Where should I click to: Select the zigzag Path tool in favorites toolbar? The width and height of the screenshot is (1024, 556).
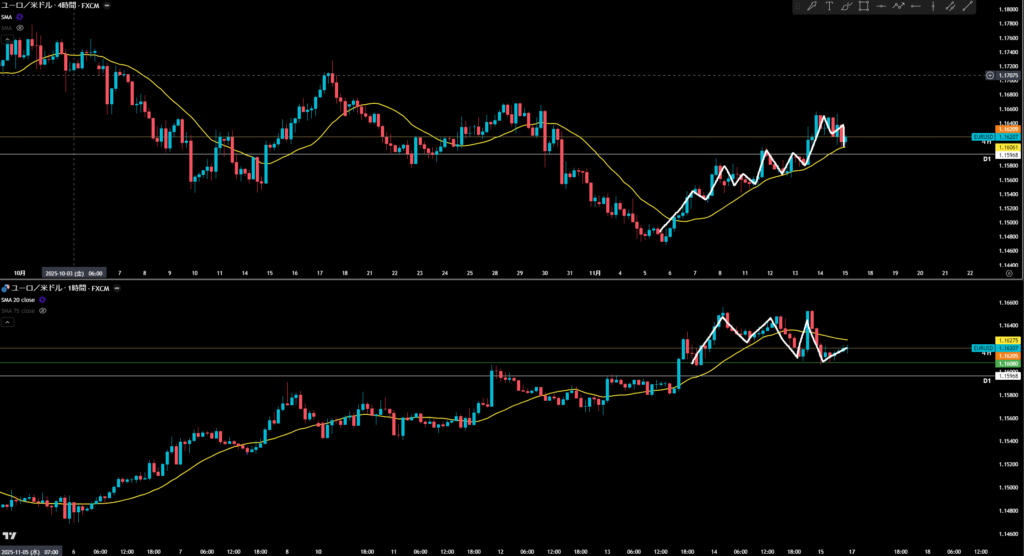(x=900, y=7)
